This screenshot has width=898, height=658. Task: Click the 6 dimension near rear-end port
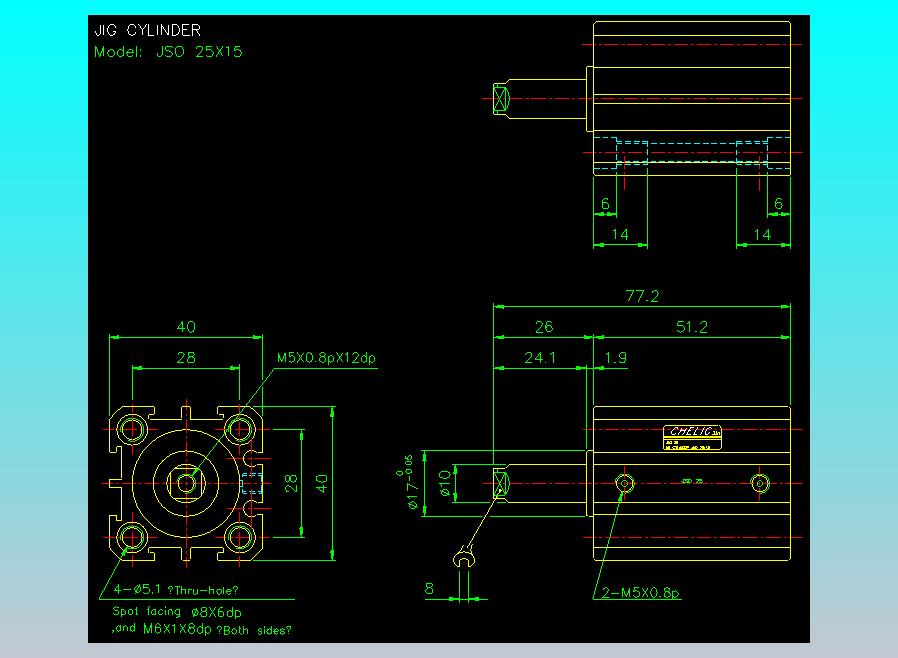tap(778, 204)
